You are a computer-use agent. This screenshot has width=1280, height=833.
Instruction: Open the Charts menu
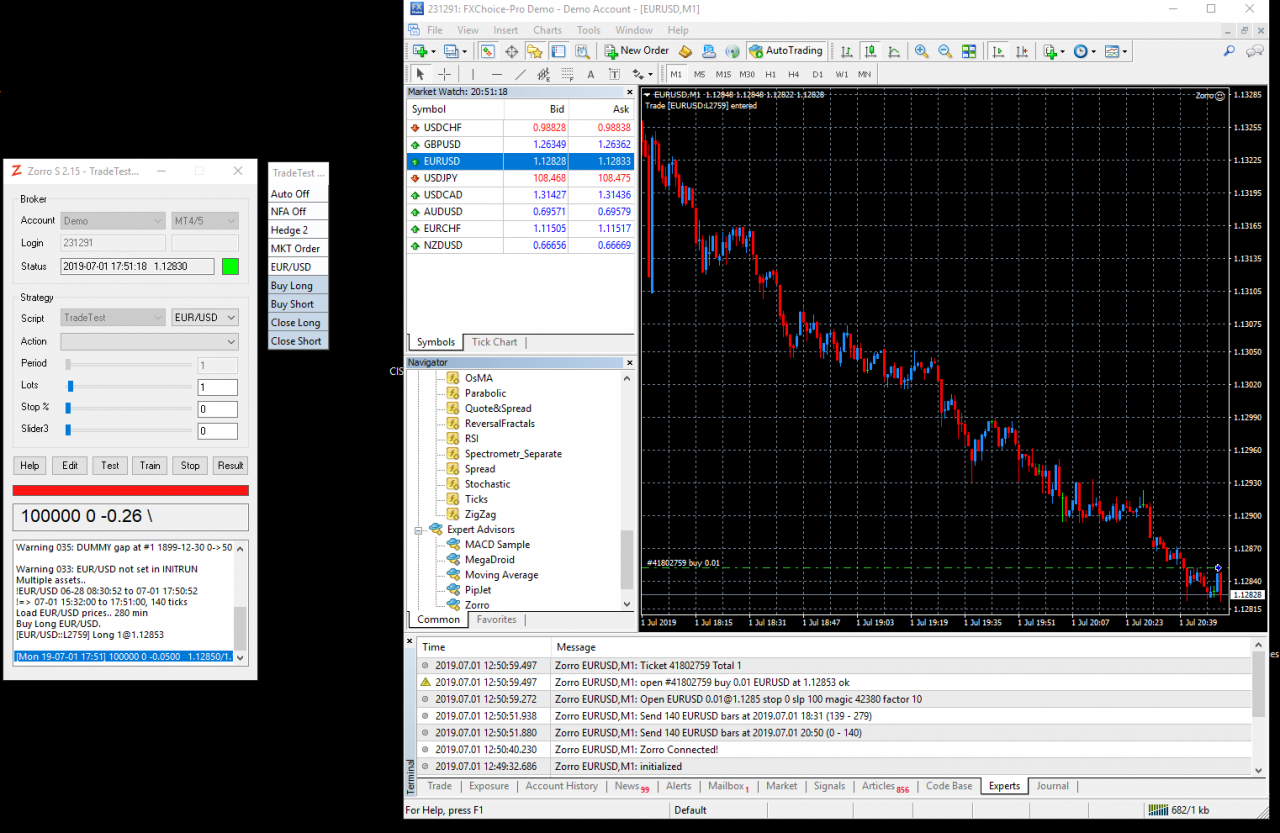547,30
